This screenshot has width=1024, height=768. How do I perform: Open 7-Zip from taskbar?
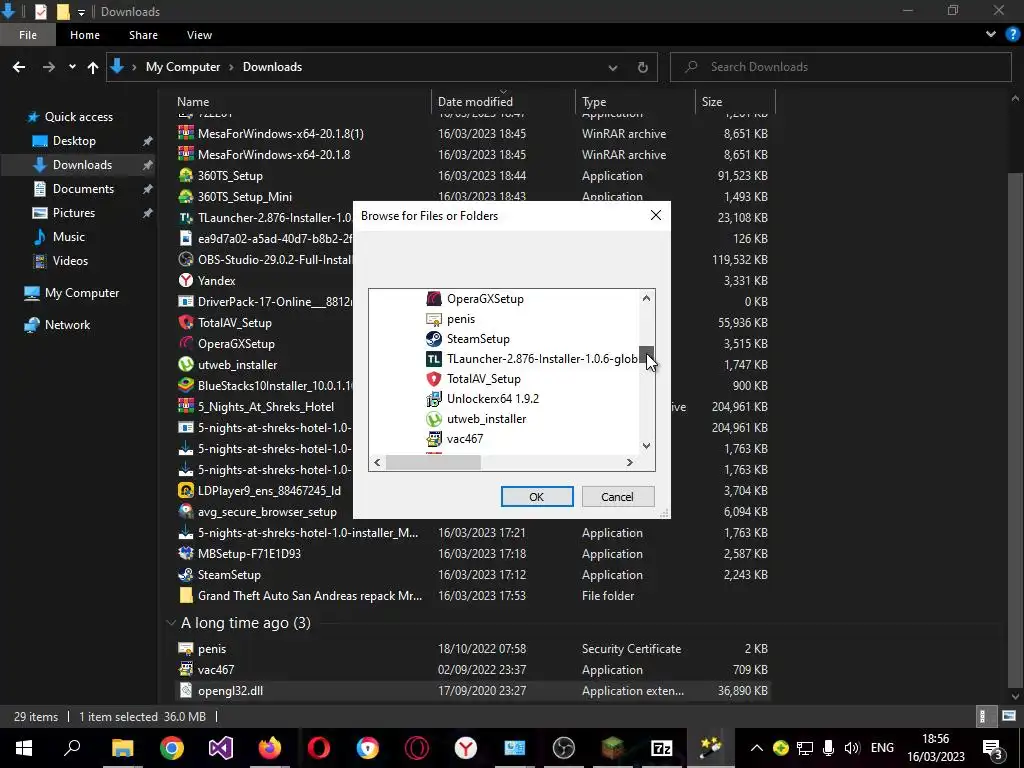point(662,748)
